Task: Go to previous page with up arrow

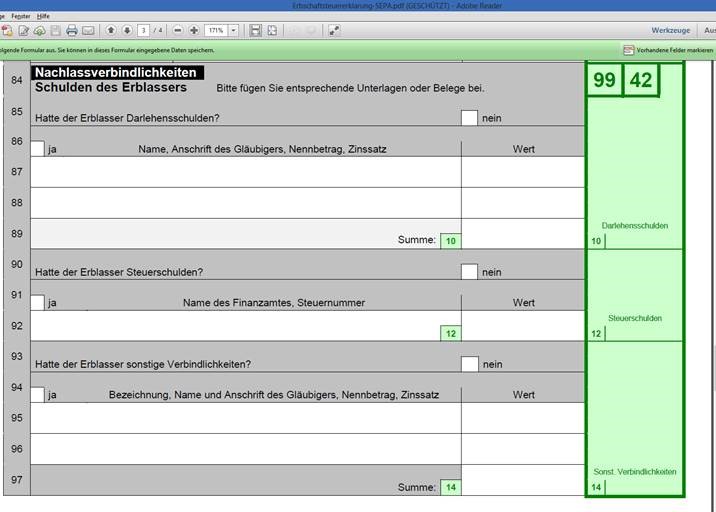Action: [111, 31]
